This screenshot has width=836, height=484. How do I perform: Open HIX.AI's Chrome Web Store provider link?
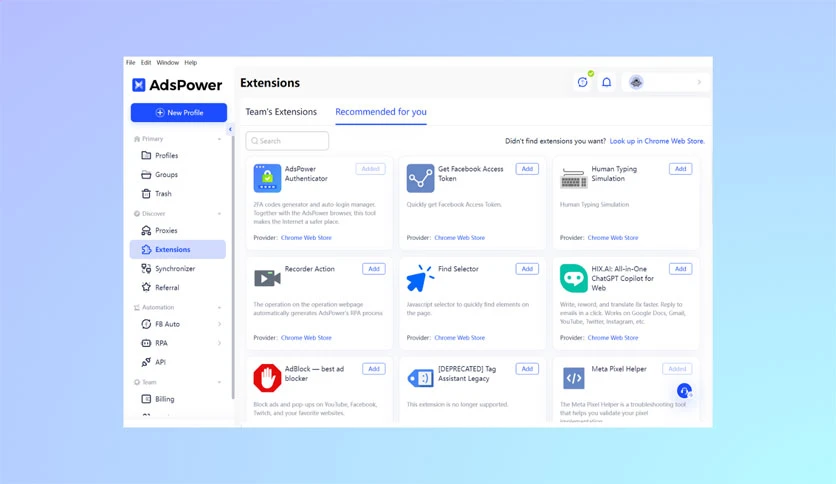(x=613, y=338)
